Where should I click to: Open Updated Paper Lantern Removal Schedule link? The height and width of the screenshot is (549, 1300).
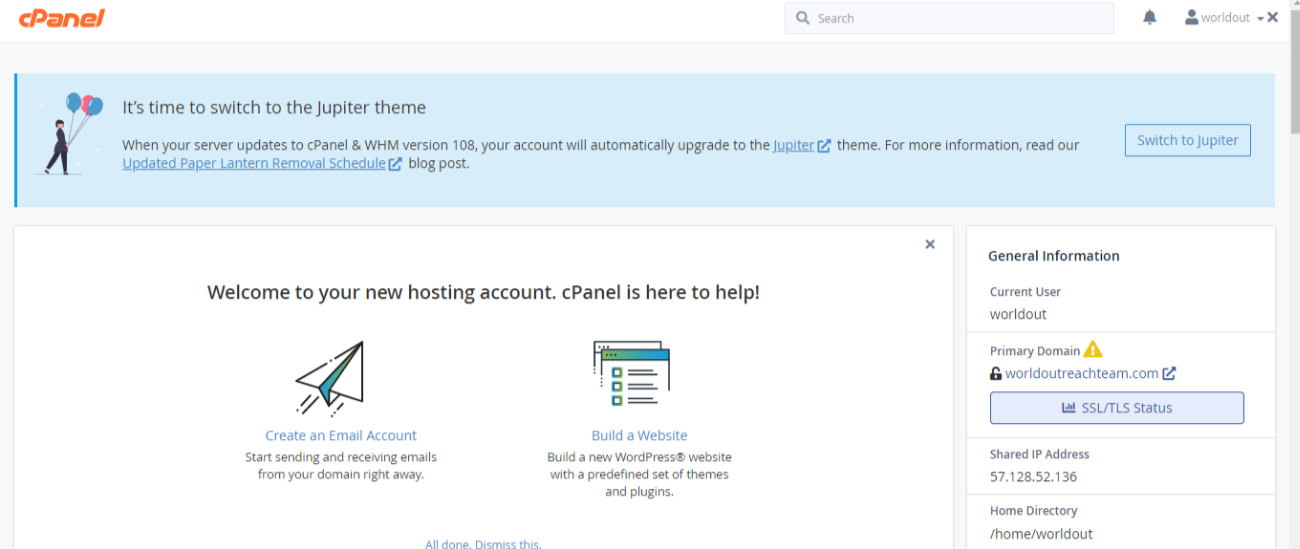(x=254, y=163)
